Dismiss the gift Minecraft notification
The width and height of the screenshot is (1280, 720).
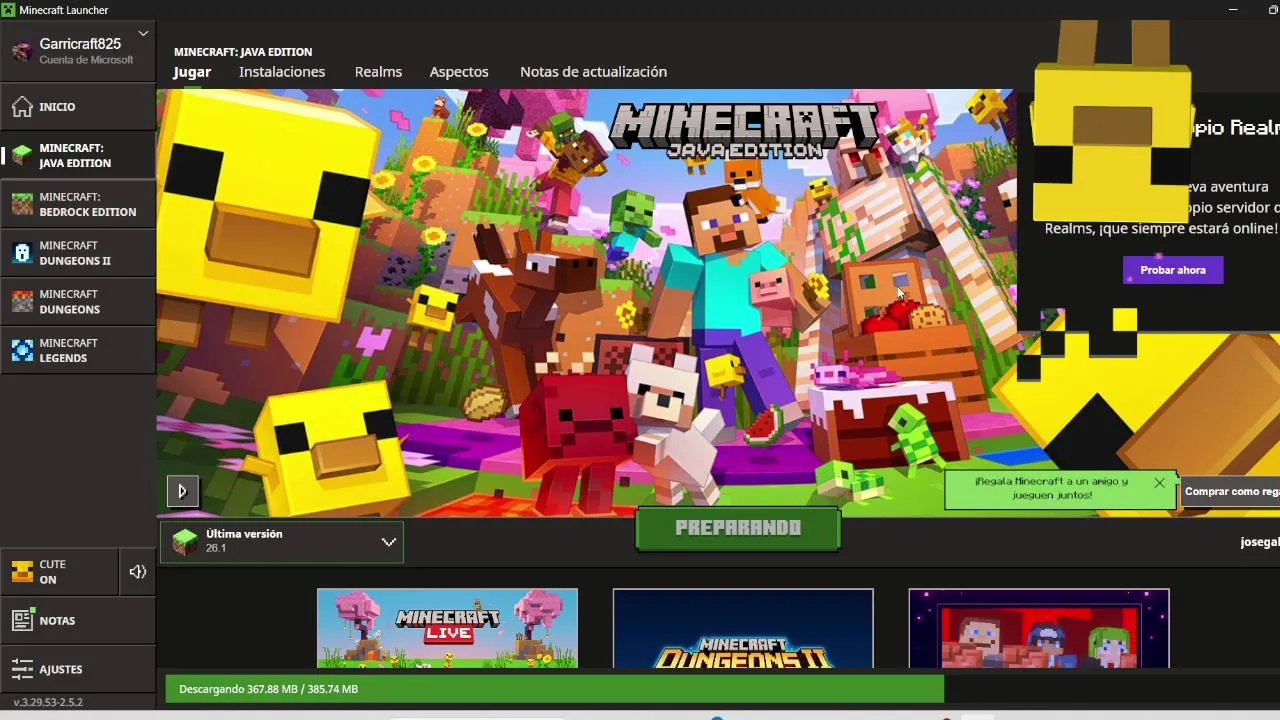coord(1159,483)
